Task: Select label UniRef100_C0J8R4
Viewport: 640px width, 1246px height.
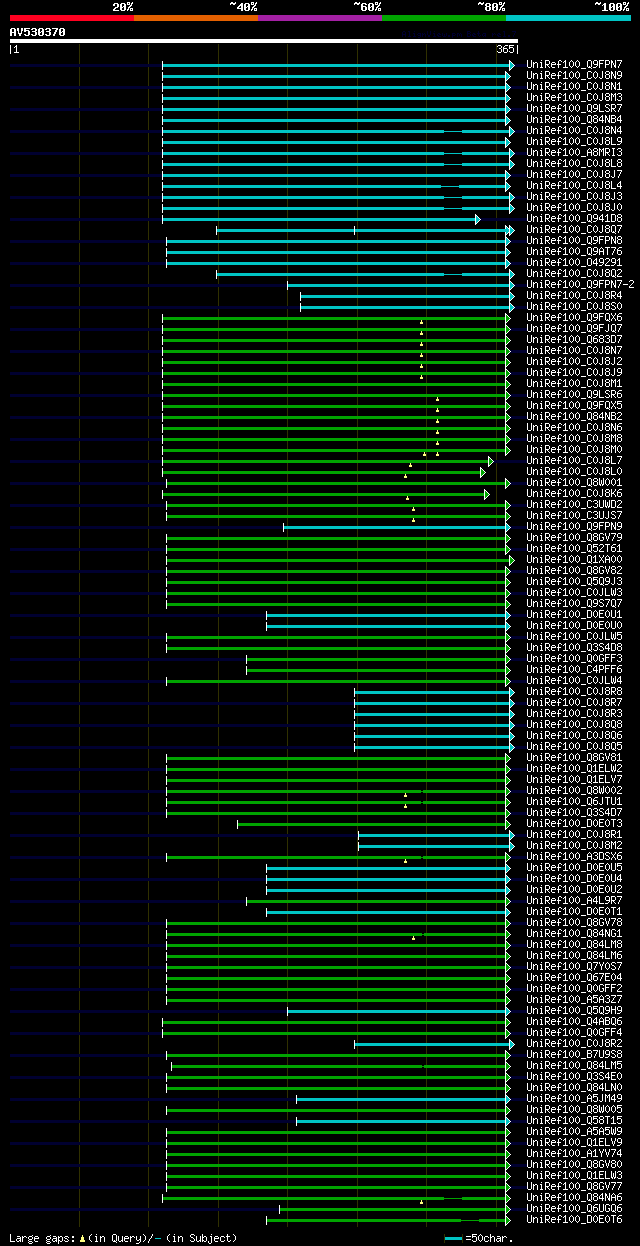Action: [x=574, y=296]
